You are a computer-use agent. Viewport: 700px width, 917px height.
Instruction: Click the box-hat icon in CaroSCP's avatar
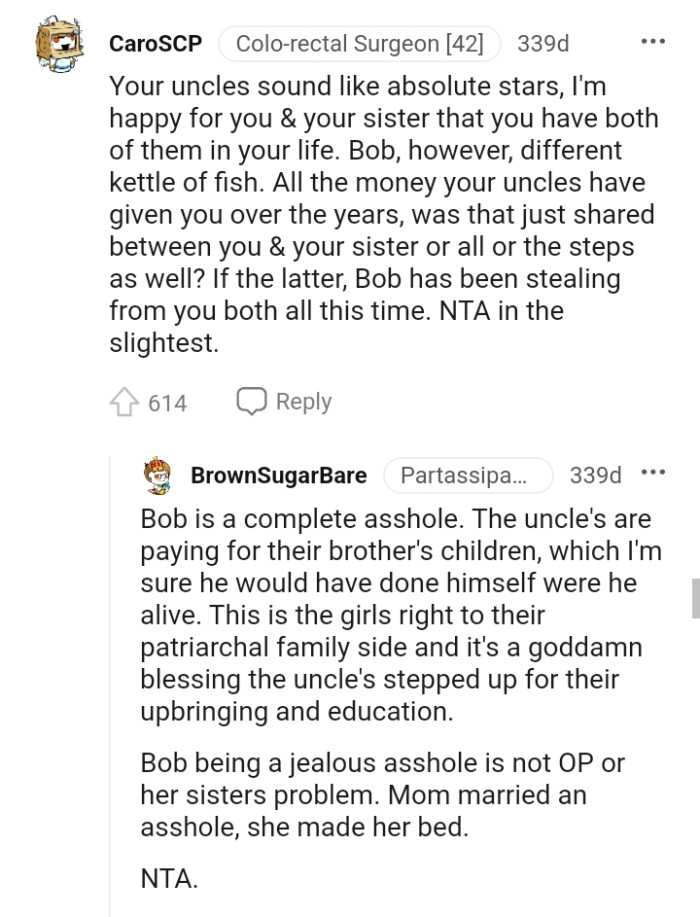pos(60,36)
